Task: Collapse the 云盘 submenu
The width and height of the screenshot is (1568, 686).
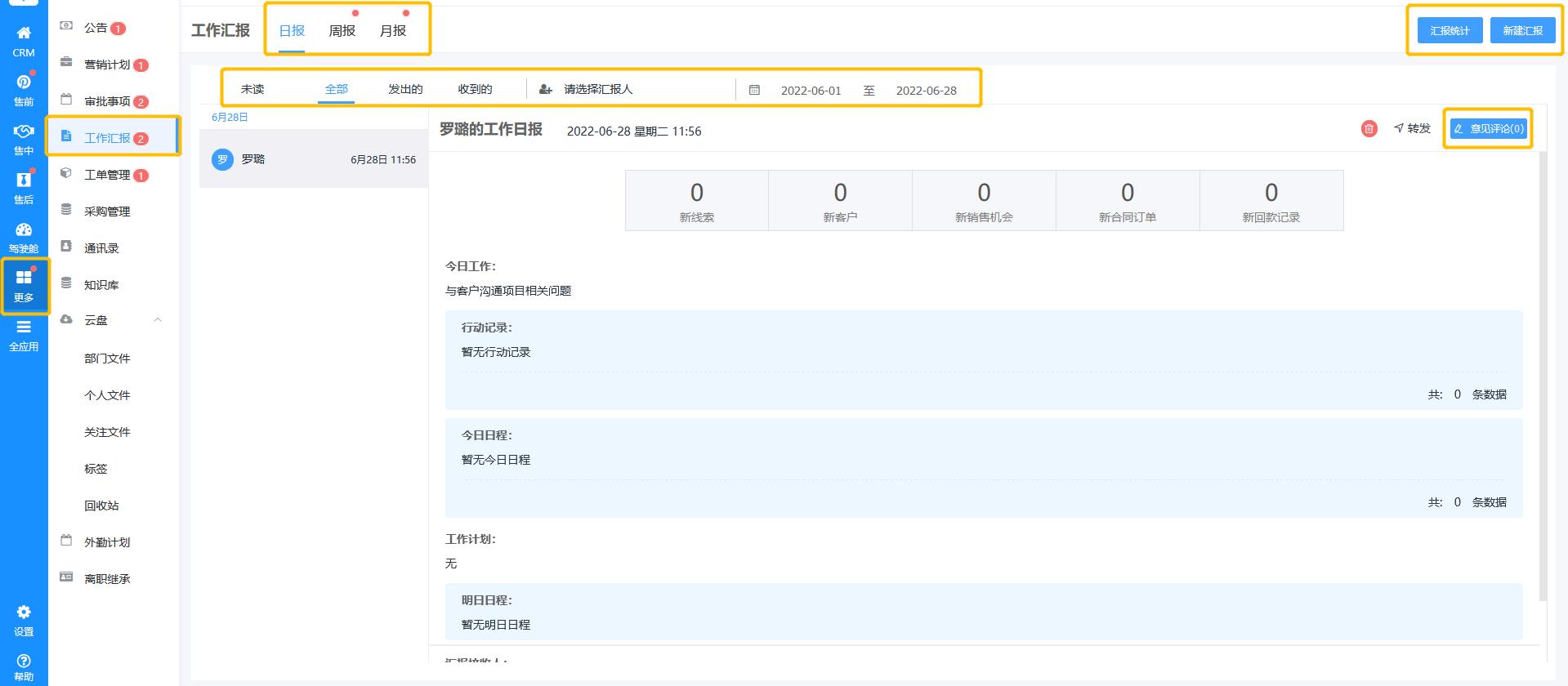Action: pyautogui.click(x=158, y=320)
